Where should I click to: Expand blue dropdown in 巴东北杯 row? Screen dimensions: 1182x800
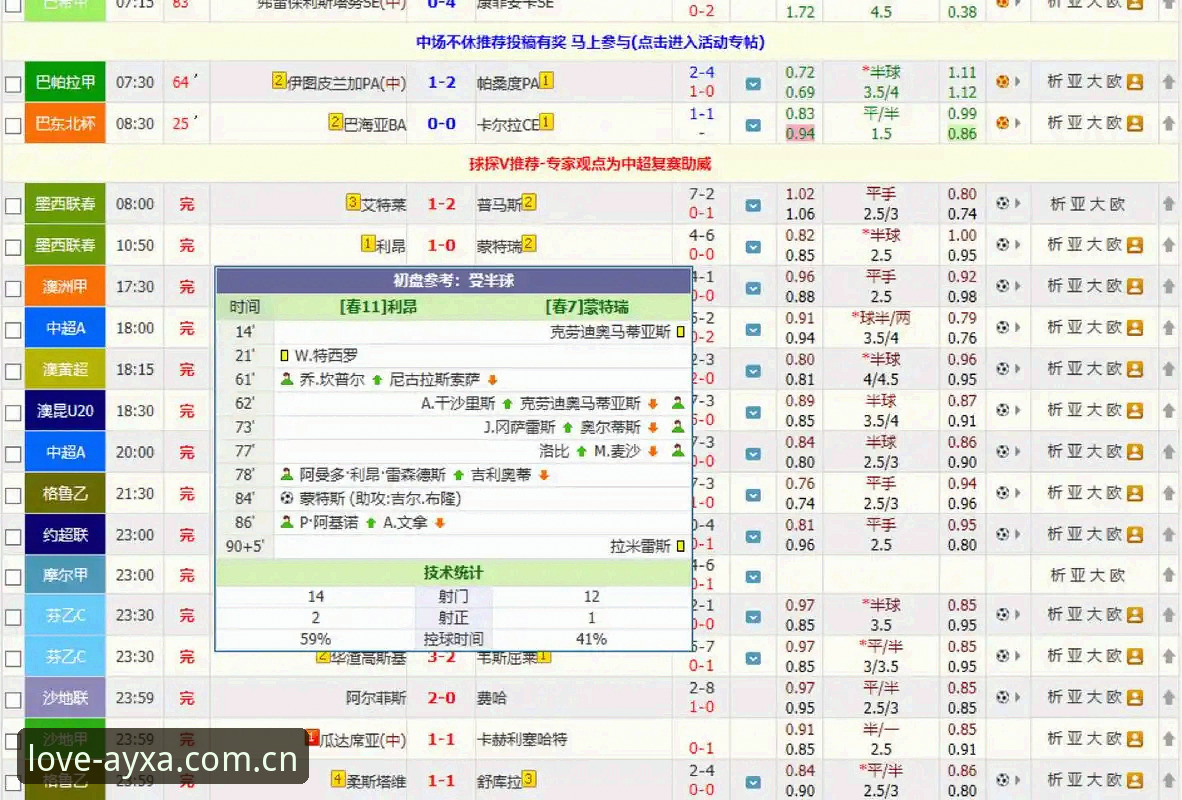[753, 125]
